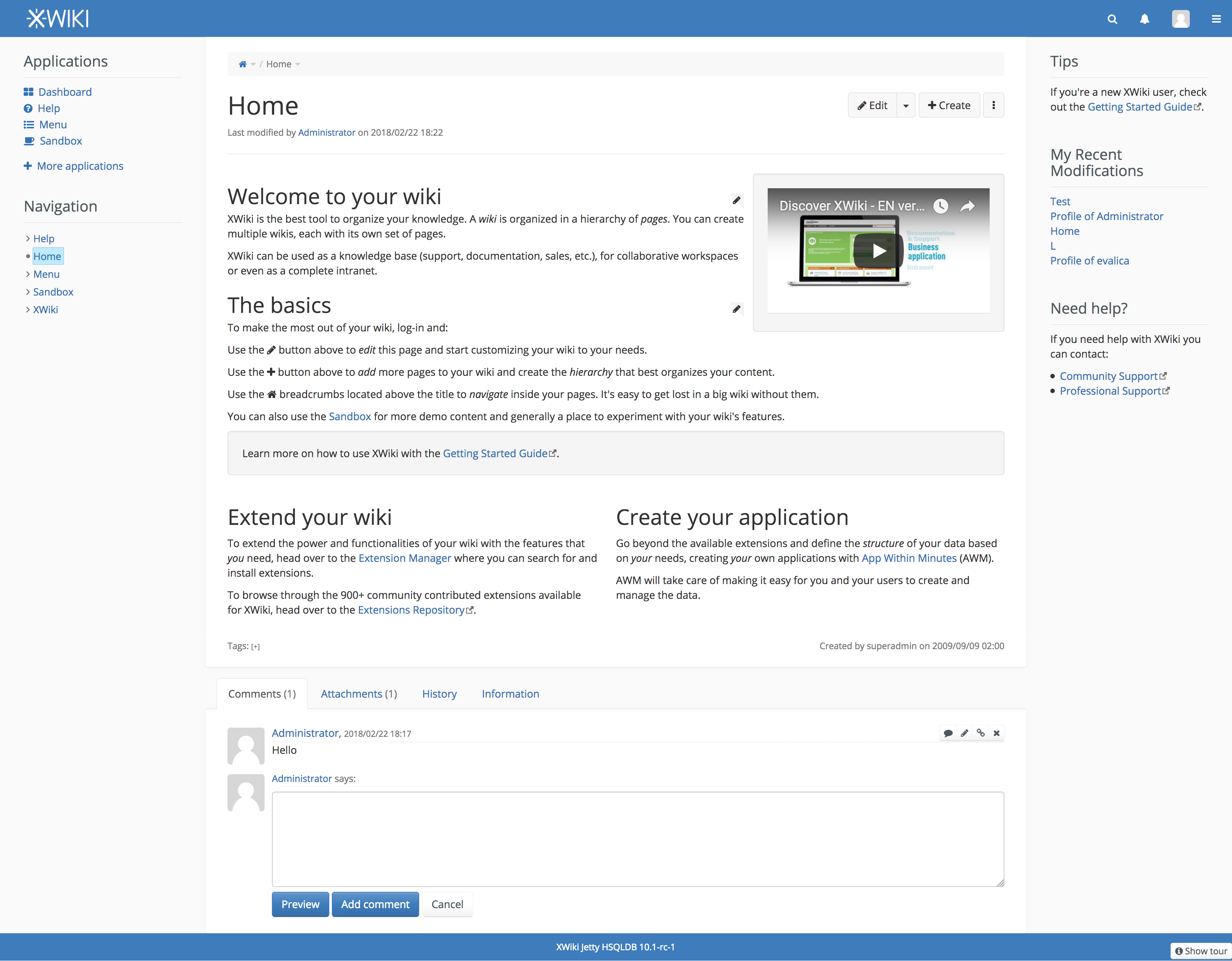Switch to the Comments tab

pos(262,694)
